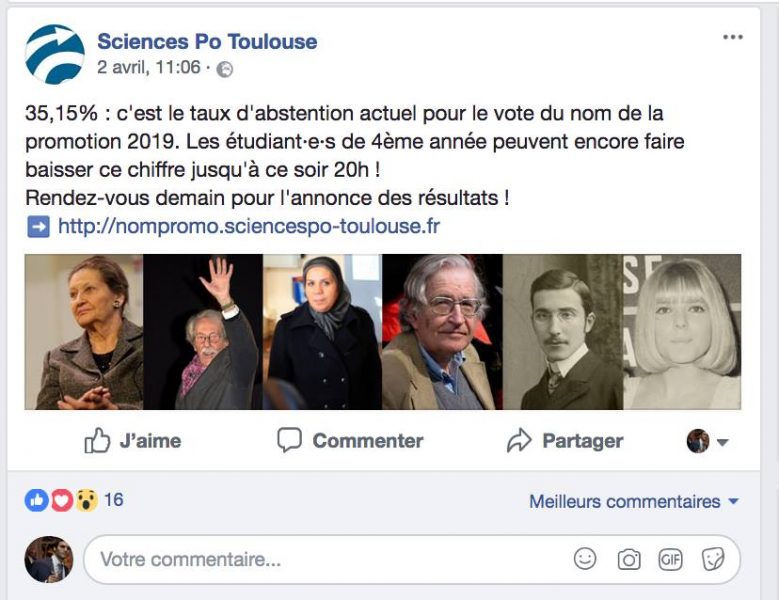Open the photo of man raising his hand
This screenshot has height=600, width=779.
[203, 332]
